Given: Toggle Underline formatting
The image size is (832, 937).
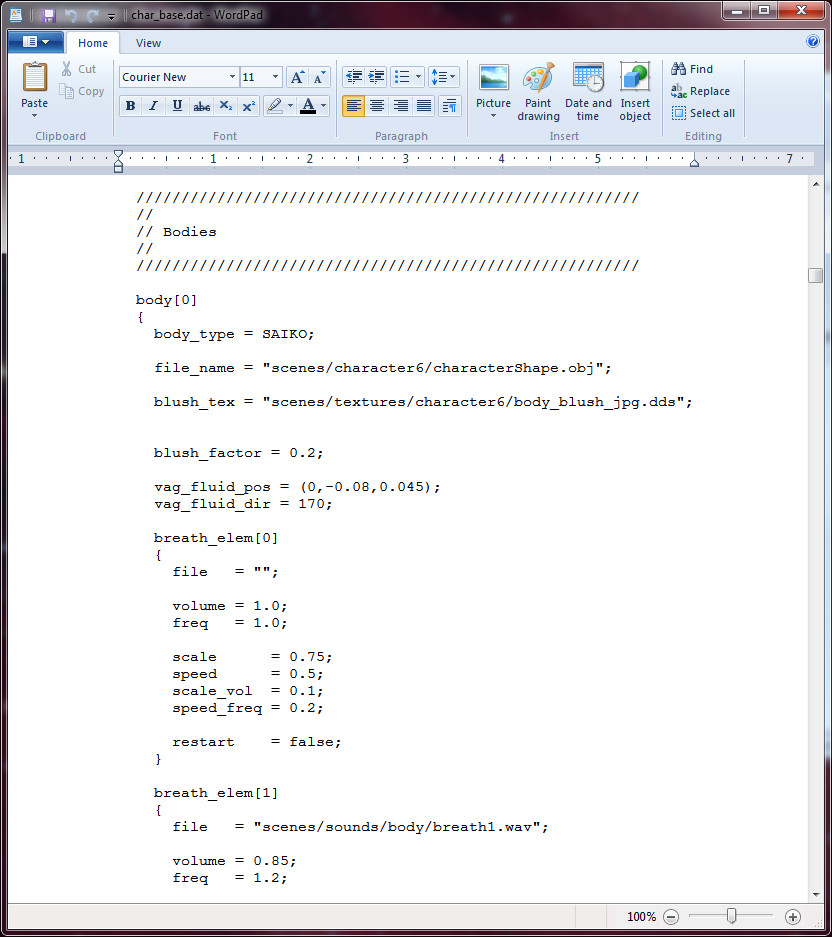Looking at the screenshot, I should (x=178, y=106).
